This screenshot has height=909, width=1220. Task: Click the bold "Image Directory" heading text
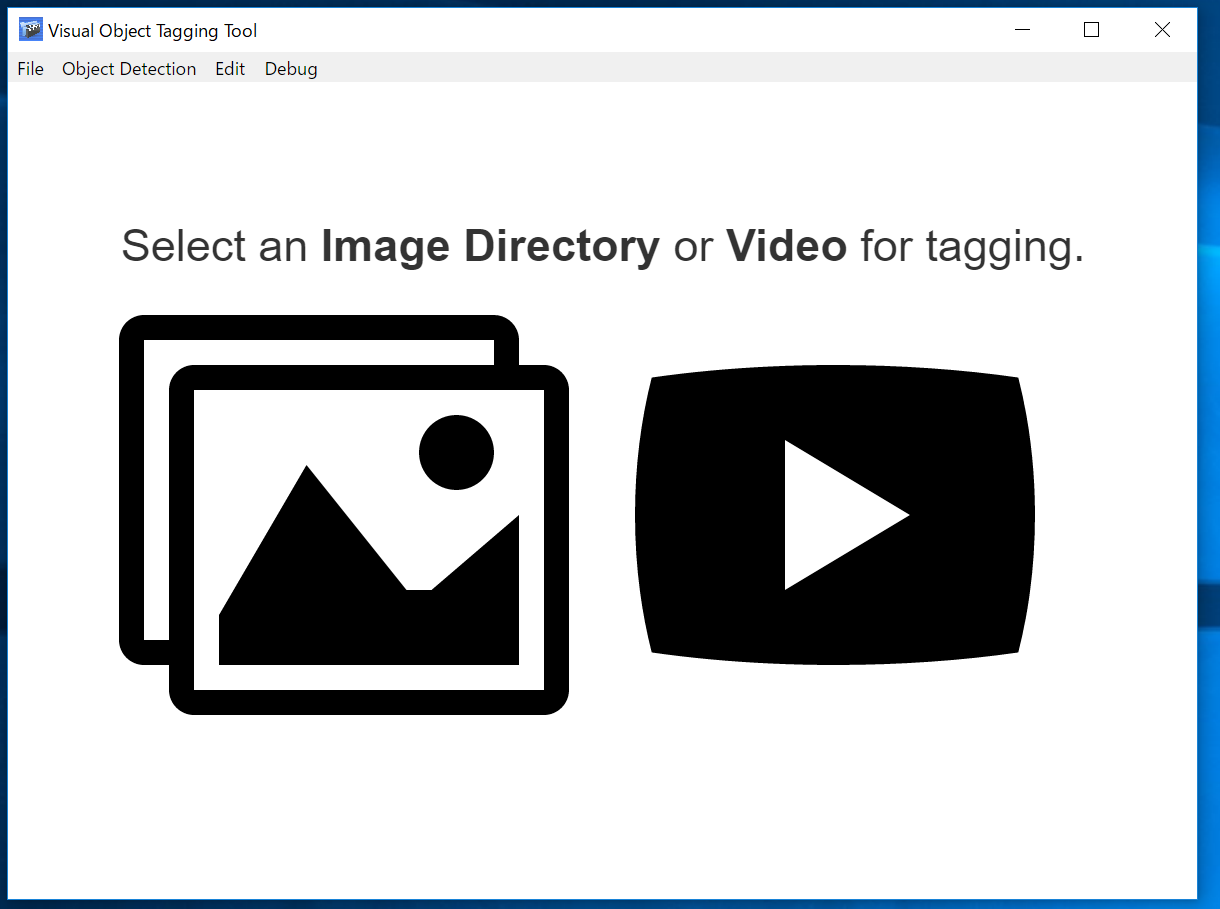click(490, 246)
